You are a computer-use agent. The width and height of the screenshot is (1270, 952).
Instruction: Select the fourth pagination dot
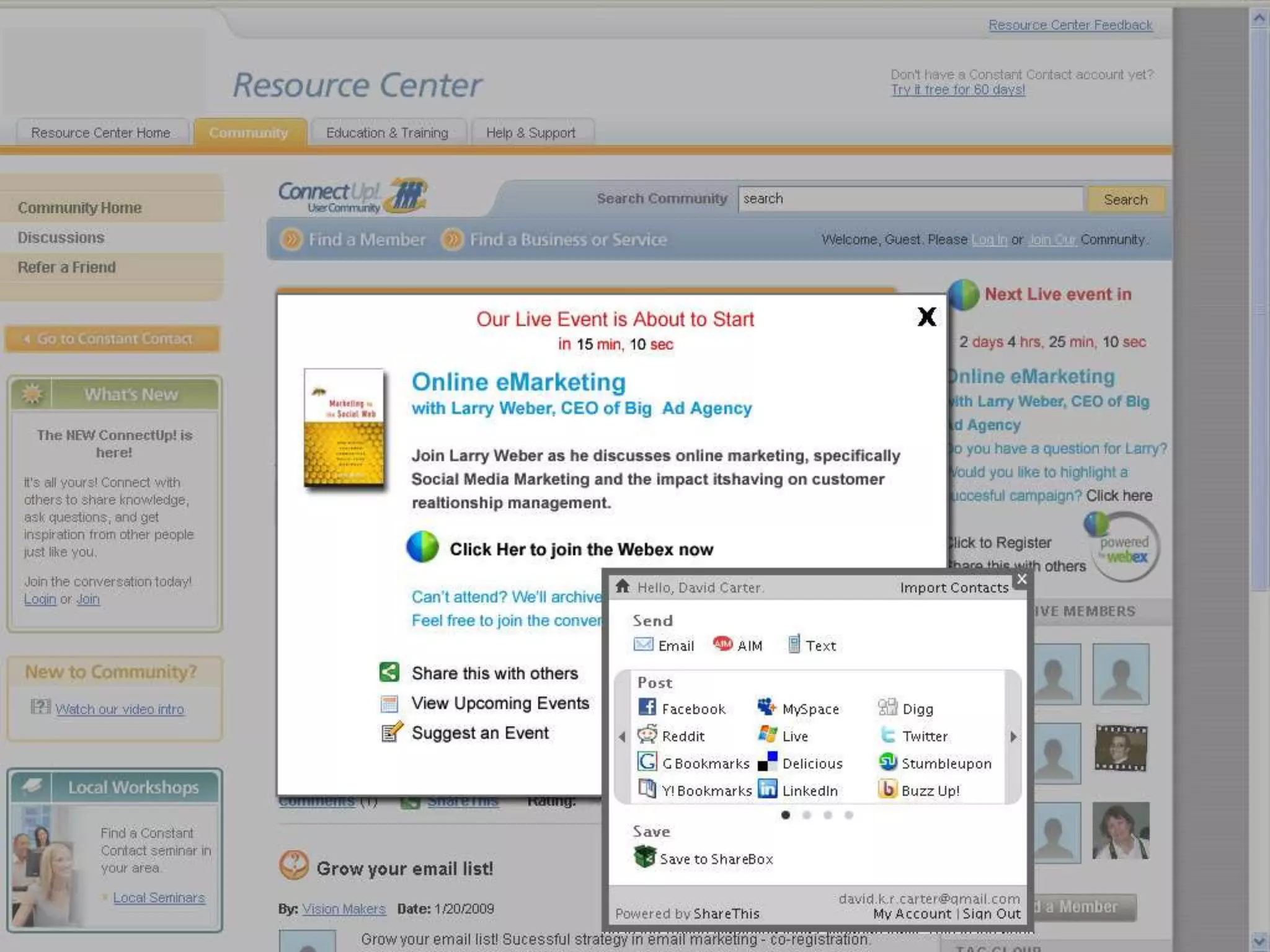click(x=849, y=815)
